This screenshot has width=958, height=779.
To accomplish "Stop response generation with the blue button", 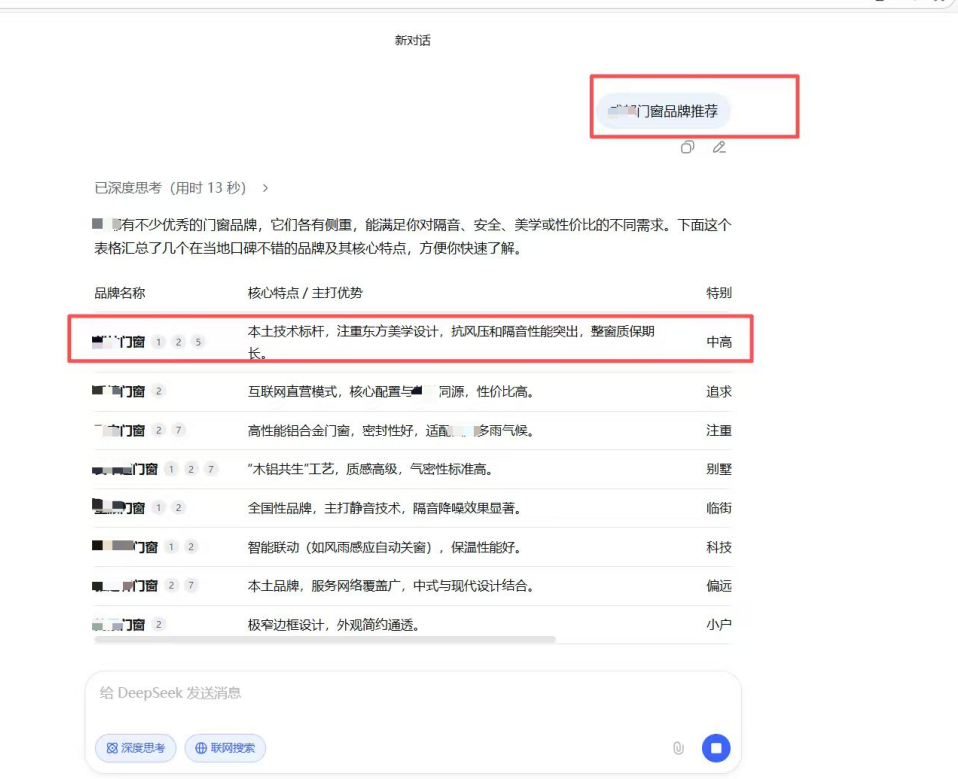I will click(x=716, y=748).
